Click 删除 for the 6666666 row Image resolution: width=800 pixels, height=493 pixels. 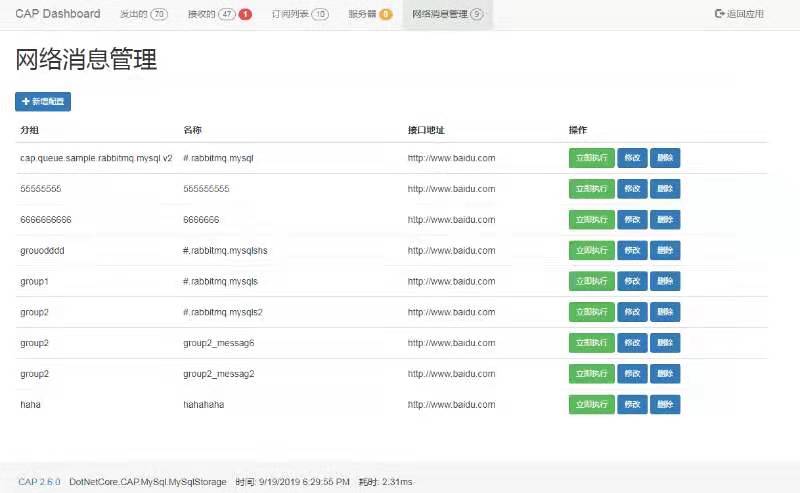(x=665, y=220)
